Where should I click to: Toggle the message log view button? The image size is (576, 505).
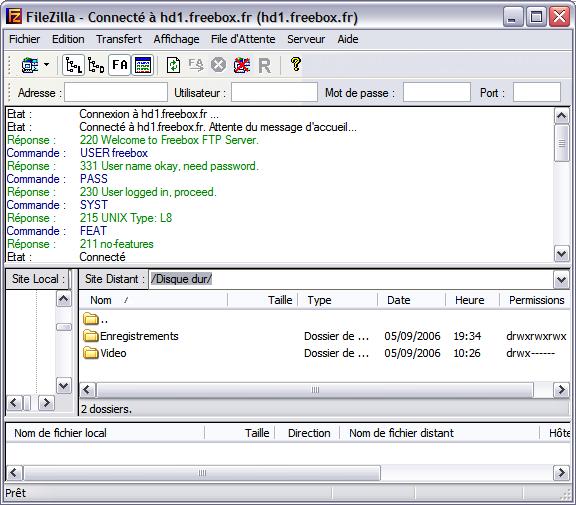coord(143,65)
